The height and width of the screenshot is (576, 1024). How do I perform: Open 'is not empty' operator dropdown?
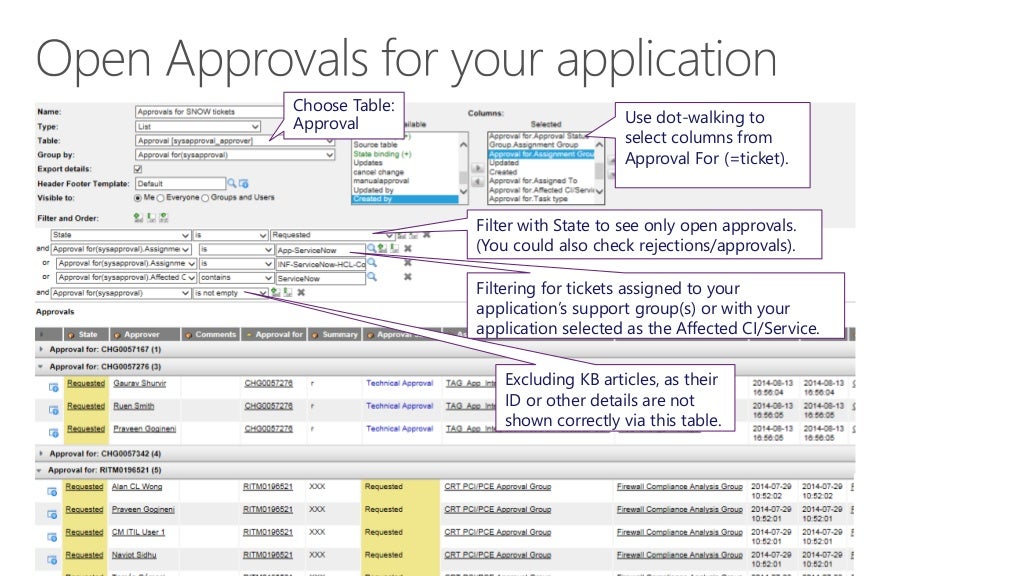click(231, 293)
